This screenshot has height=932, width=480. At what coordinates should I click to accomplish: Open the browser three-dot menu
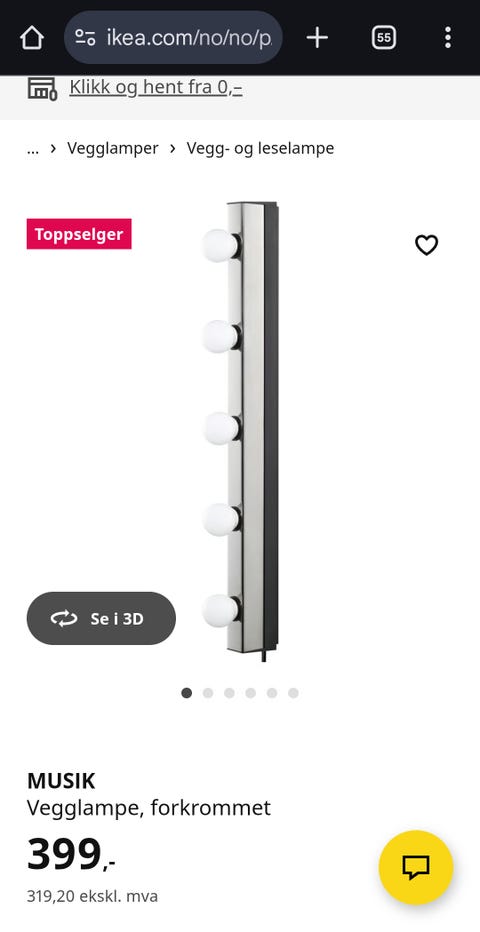pyautogui.click(x=448, y=38)
